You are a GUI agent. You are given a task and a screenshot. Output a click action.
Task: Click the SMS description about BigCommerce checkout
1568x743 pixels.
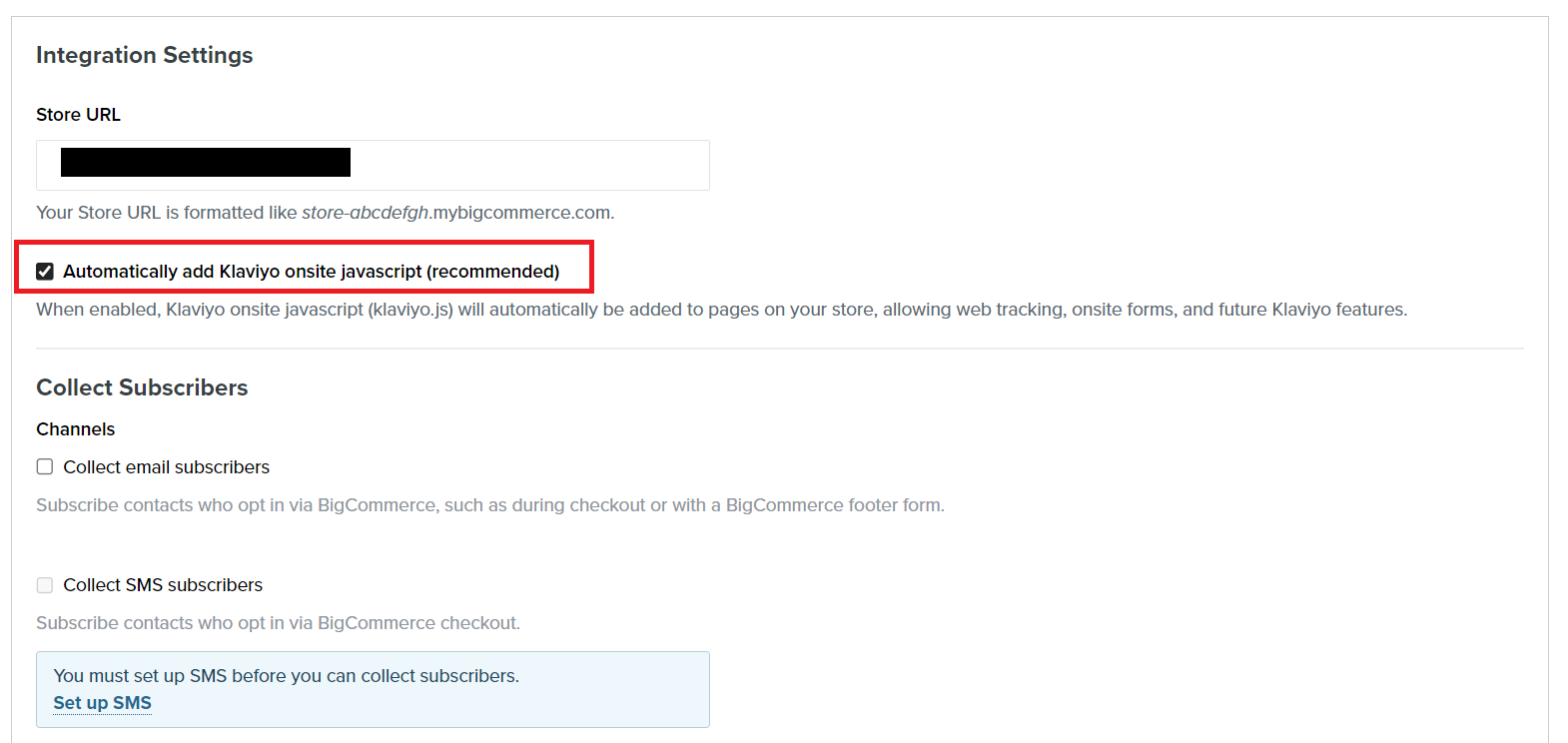point(278,623)
